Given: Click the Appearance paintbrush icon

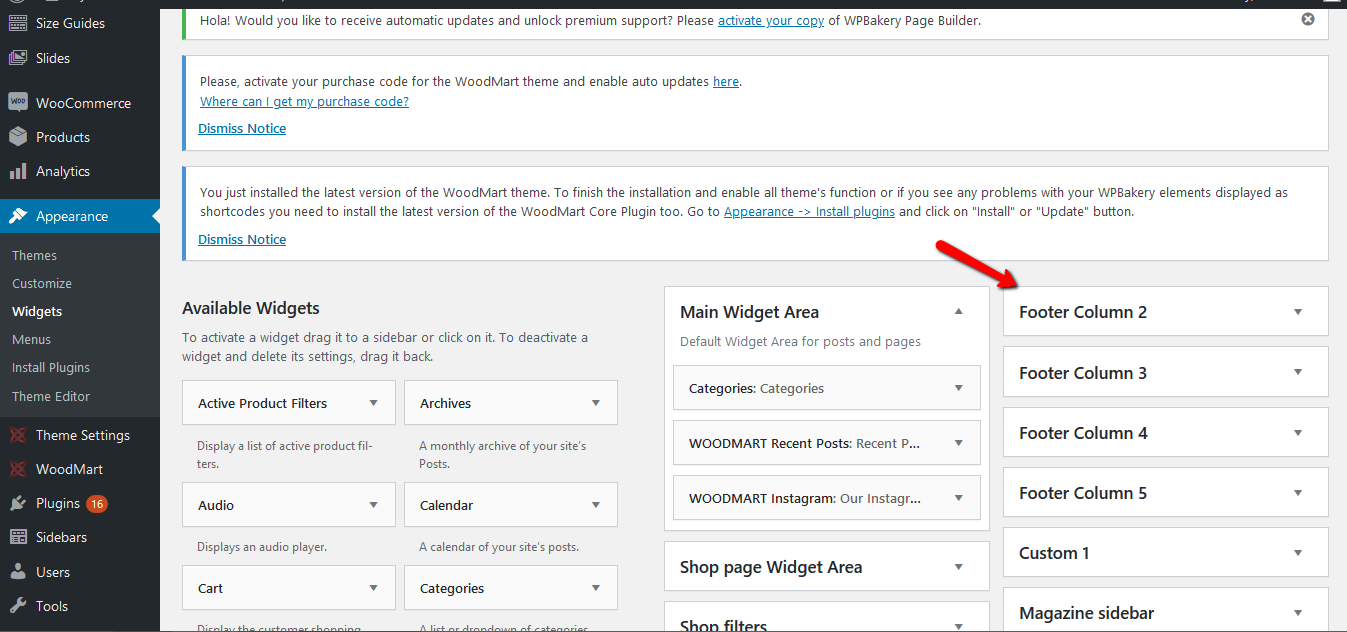Looking at the screenshot, I should pyautogui.click(x=18, y=216).
